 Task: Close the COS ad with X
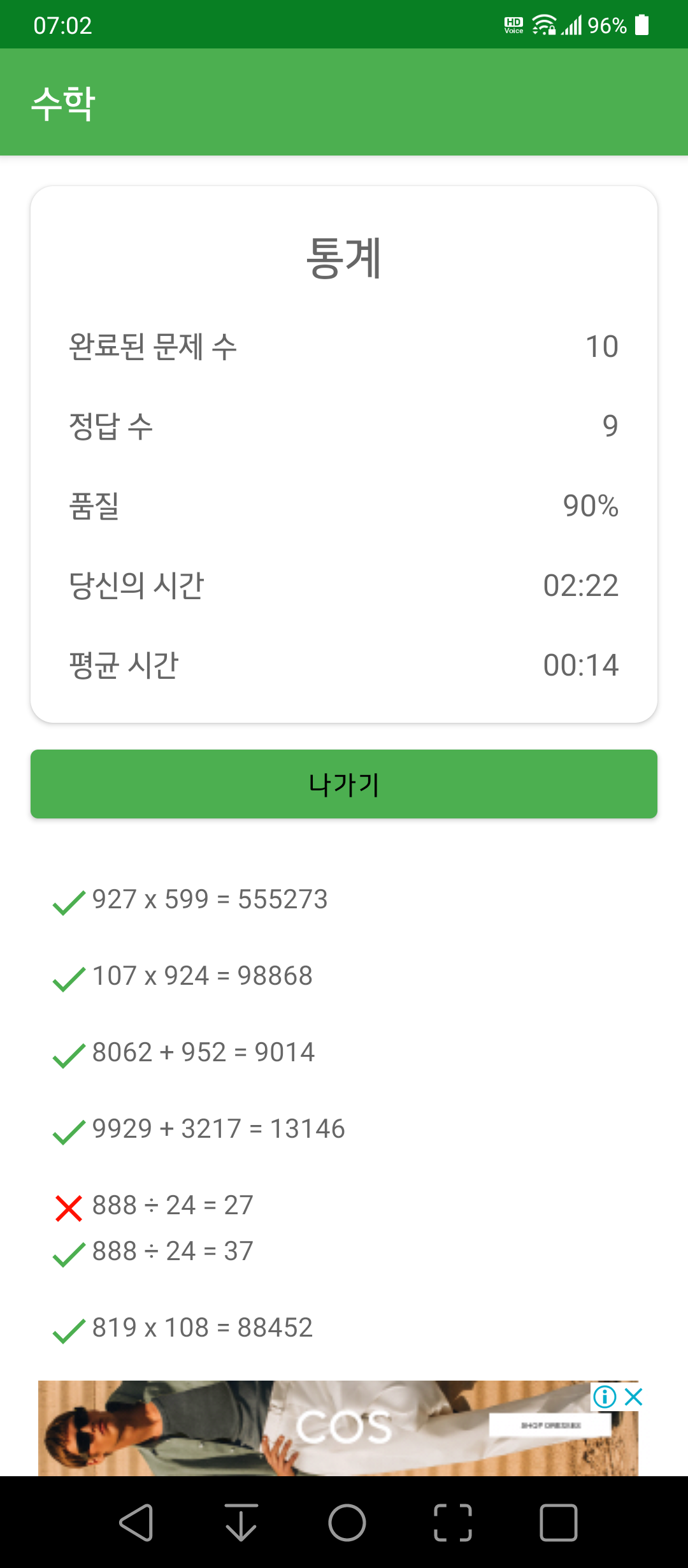[x=634, y=1397]
